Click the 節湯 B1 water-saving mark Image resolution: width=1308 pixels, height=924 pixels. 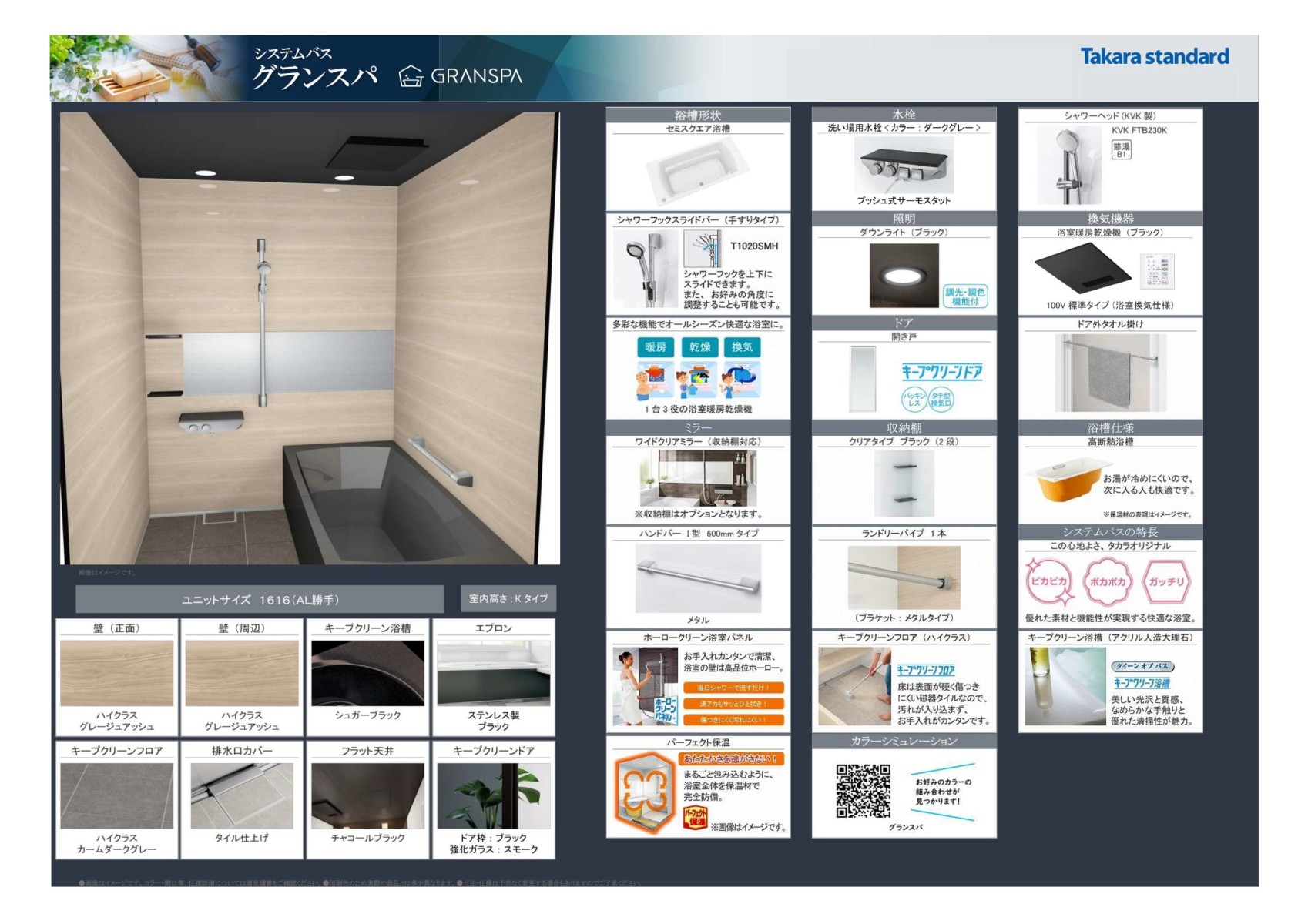coord(1122,150)
